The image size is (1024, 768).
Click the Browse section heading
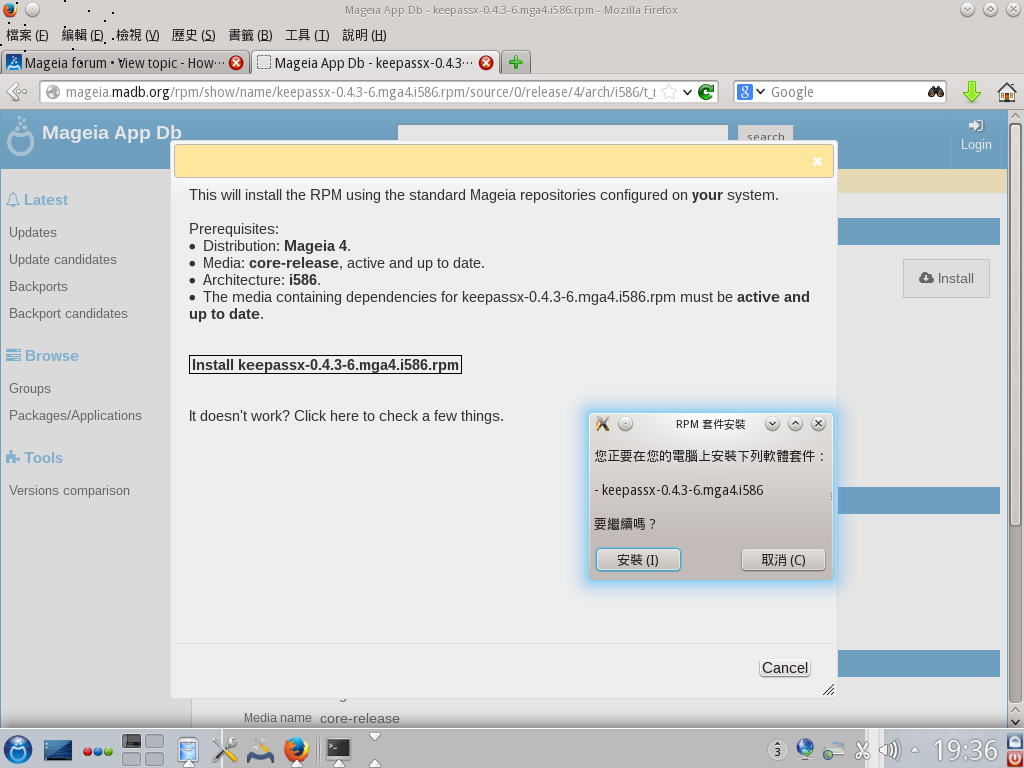42,356
